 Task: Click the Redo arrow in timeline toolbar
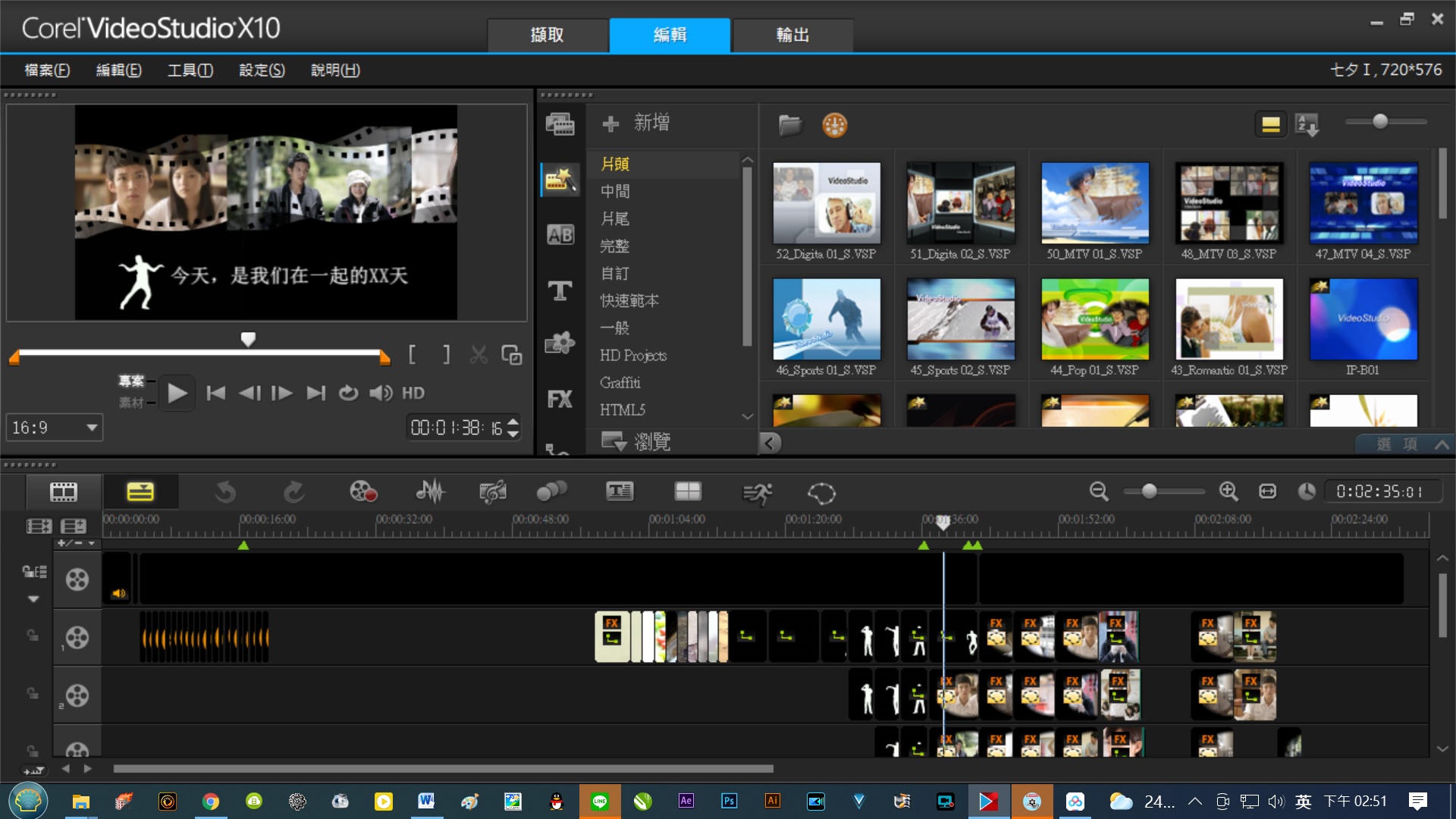click(294, 493)
